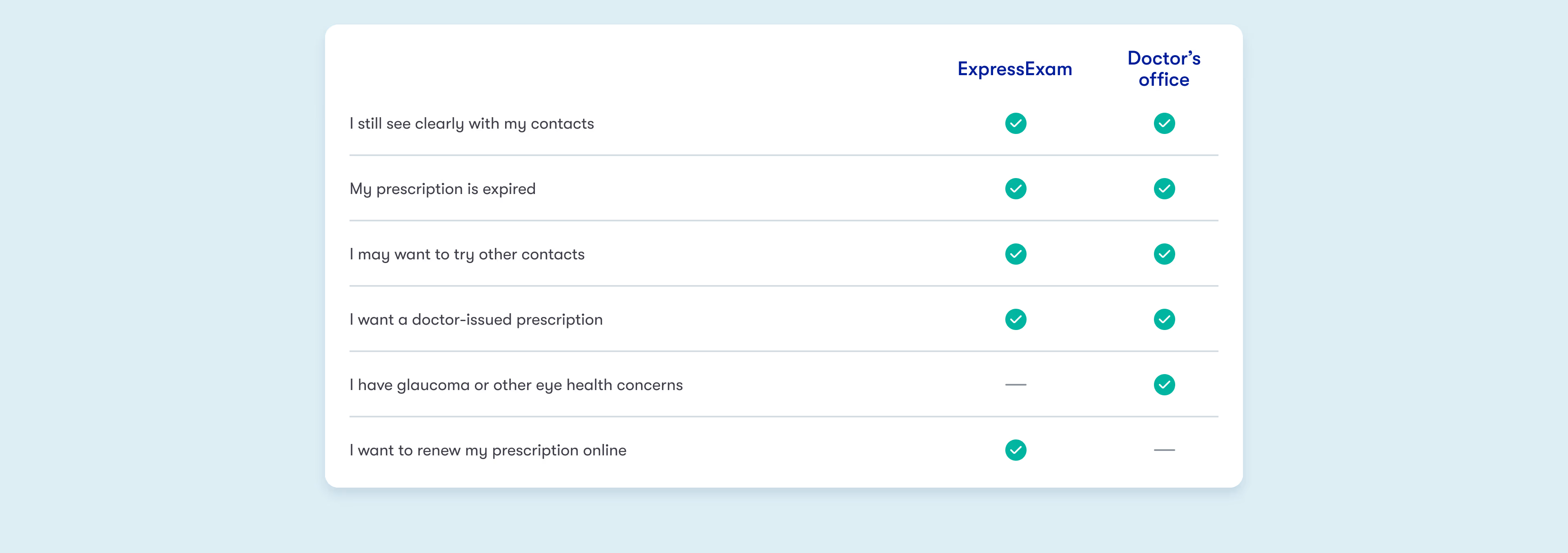Click Doctor's office dash for renew online row
The height and width of the screenshot is (553, 1568).
[x=1164, y=450]
